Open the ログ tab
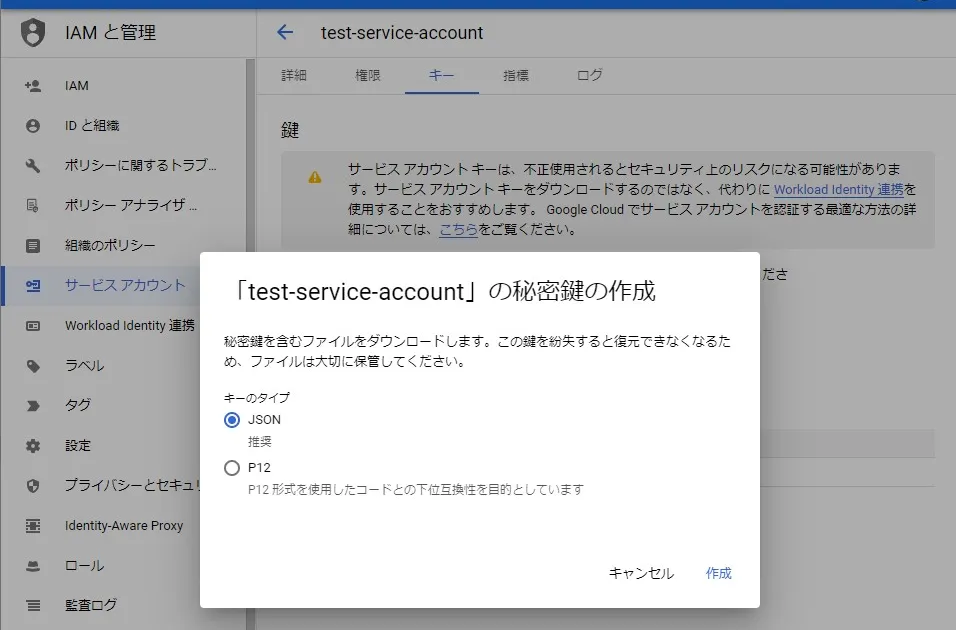Image resolution: width=956 pixels, height=630 pixels. [590, 76]
